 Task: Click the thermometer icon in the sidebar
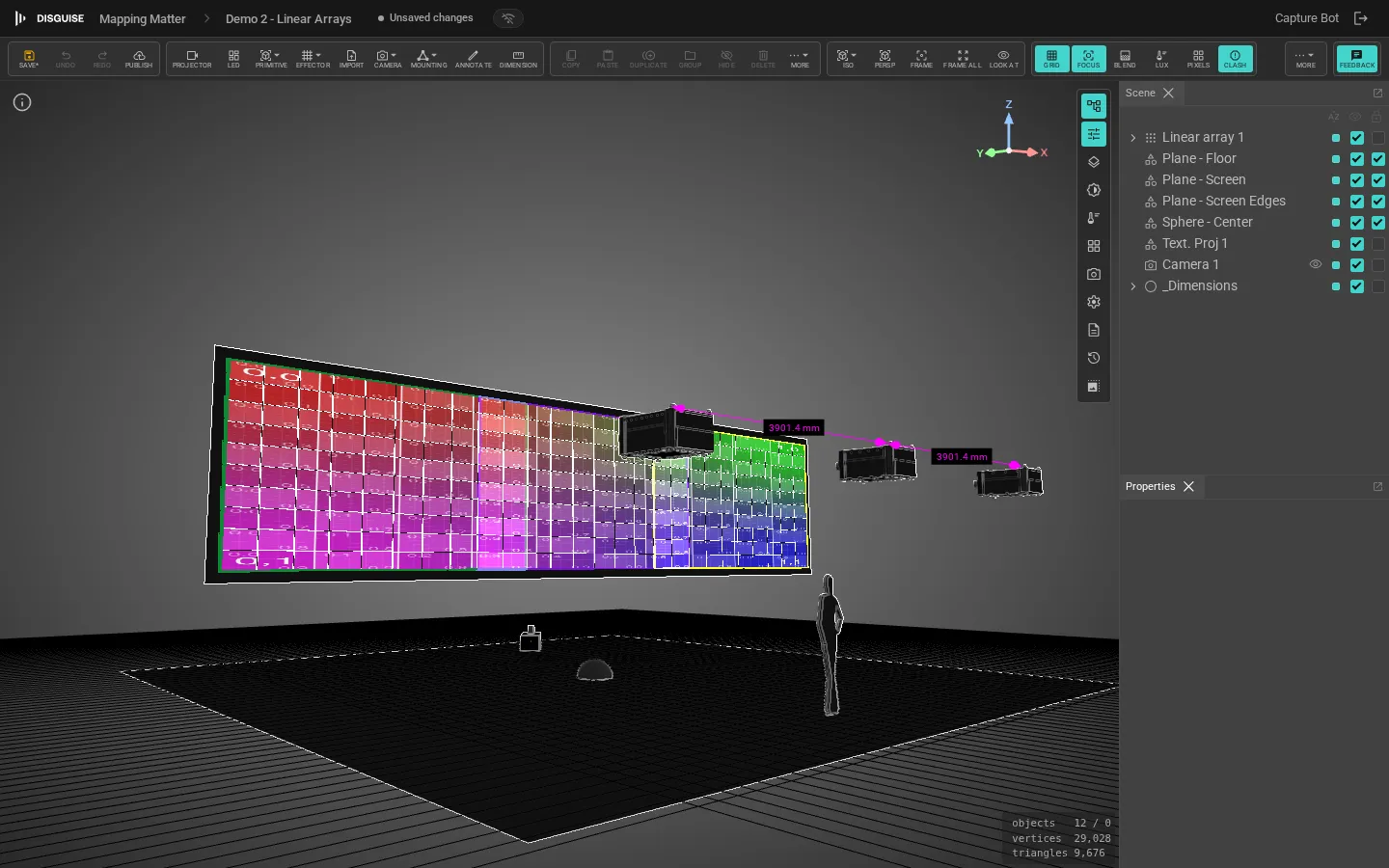point(1094,218)
